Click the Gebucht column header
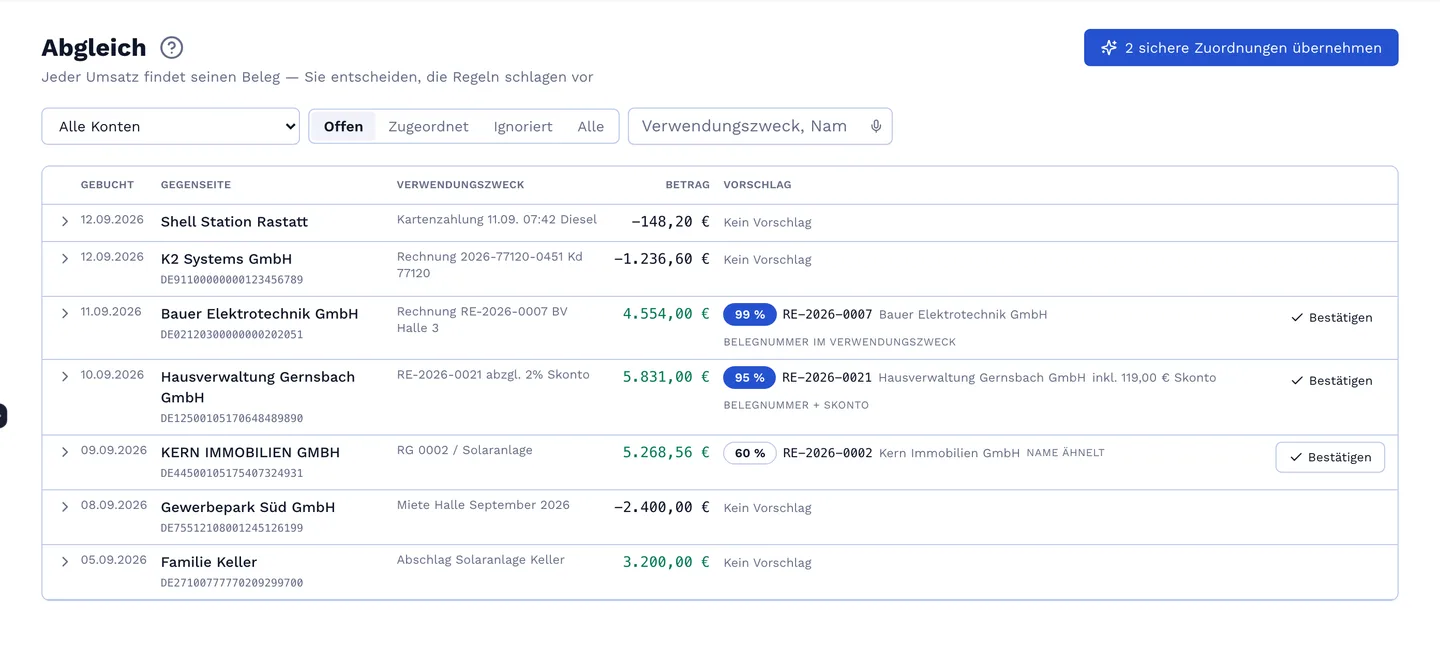Image resolution: width=1440 pixels, height=662 pixels. point(107,185)
